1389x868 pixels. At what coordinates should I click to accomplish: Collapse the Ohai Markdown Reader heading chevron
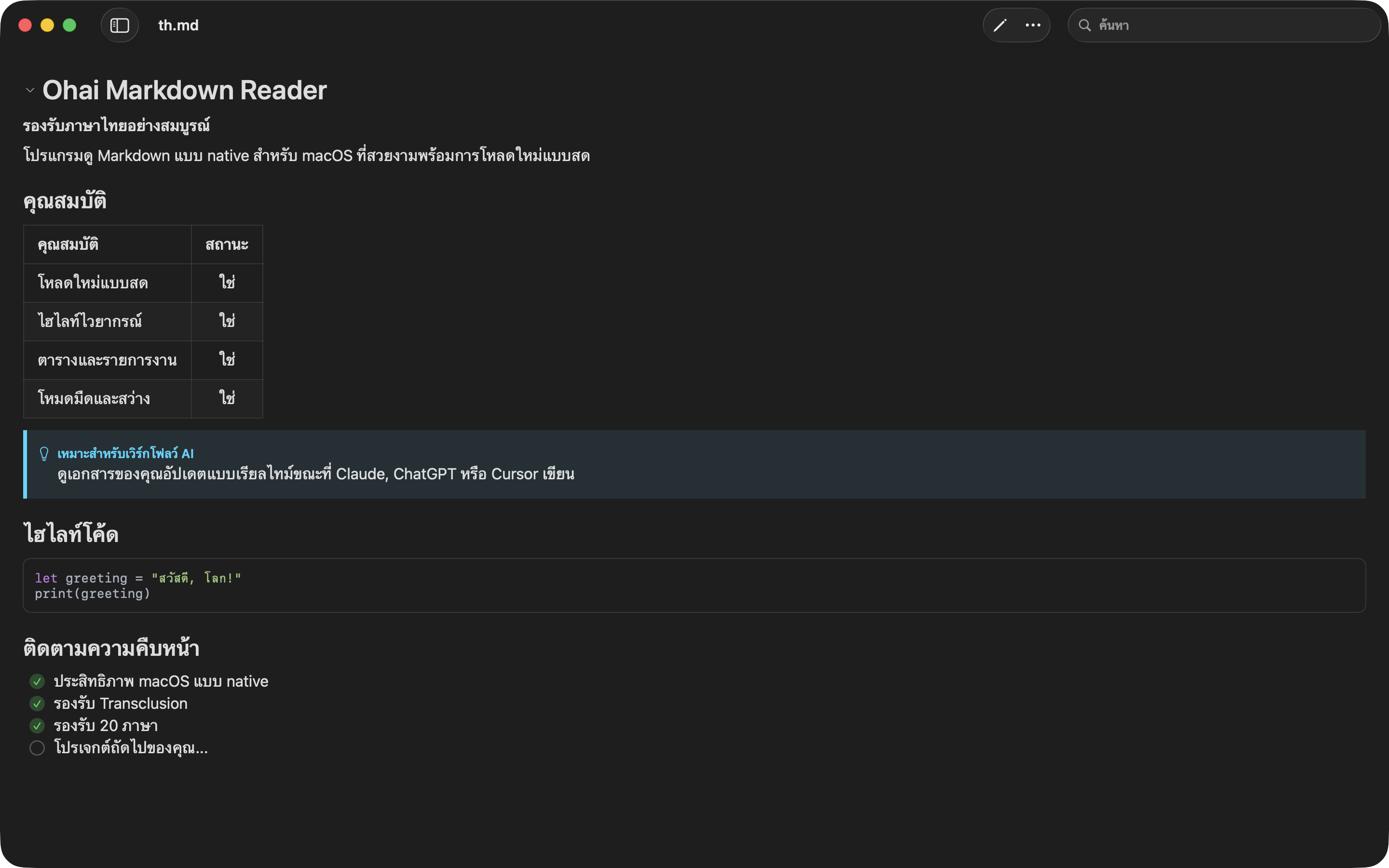point(30,90)
